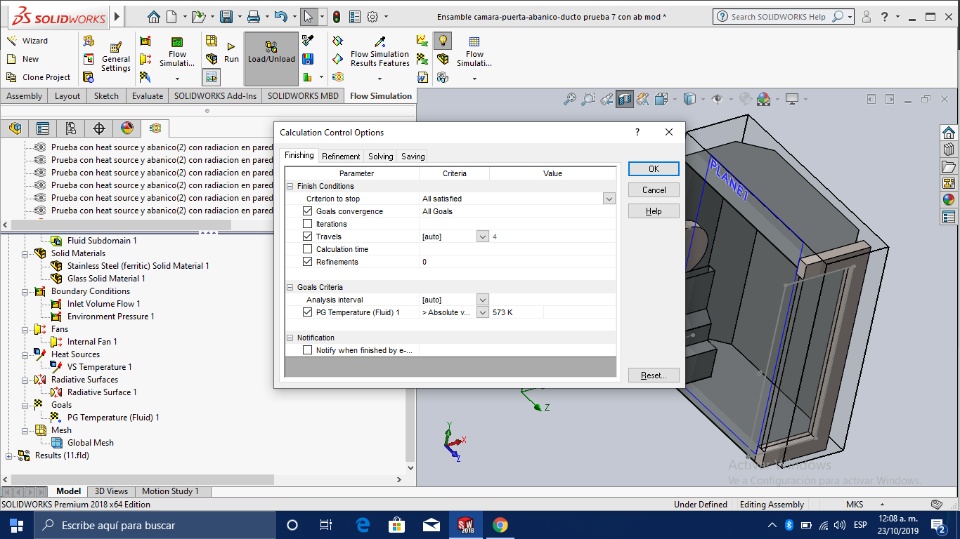Viewport: 960px width, 539px height.
Task: Open DisplayManager color sphere tab
Action: (x=127, y=128)
